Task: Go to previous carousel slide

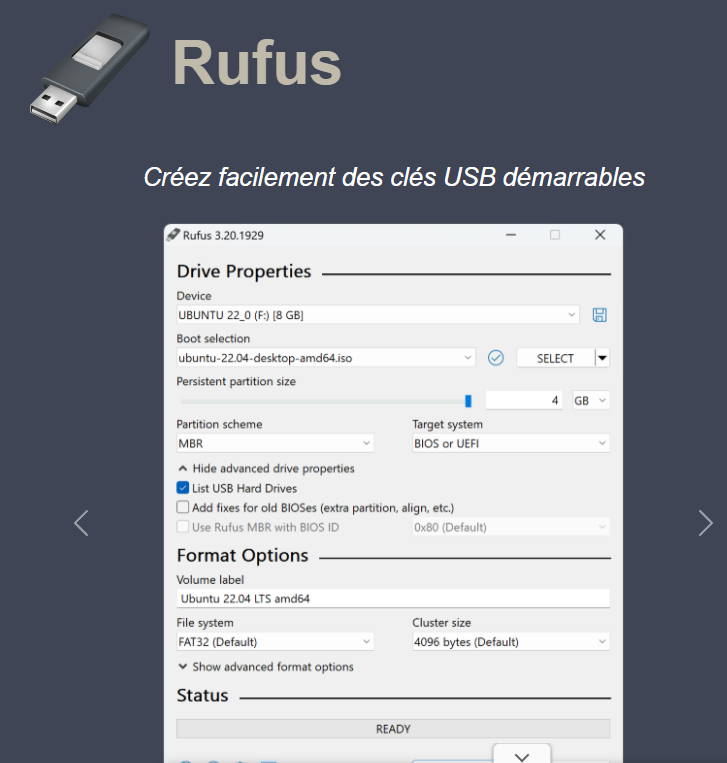Action: [x=81, y=523]
